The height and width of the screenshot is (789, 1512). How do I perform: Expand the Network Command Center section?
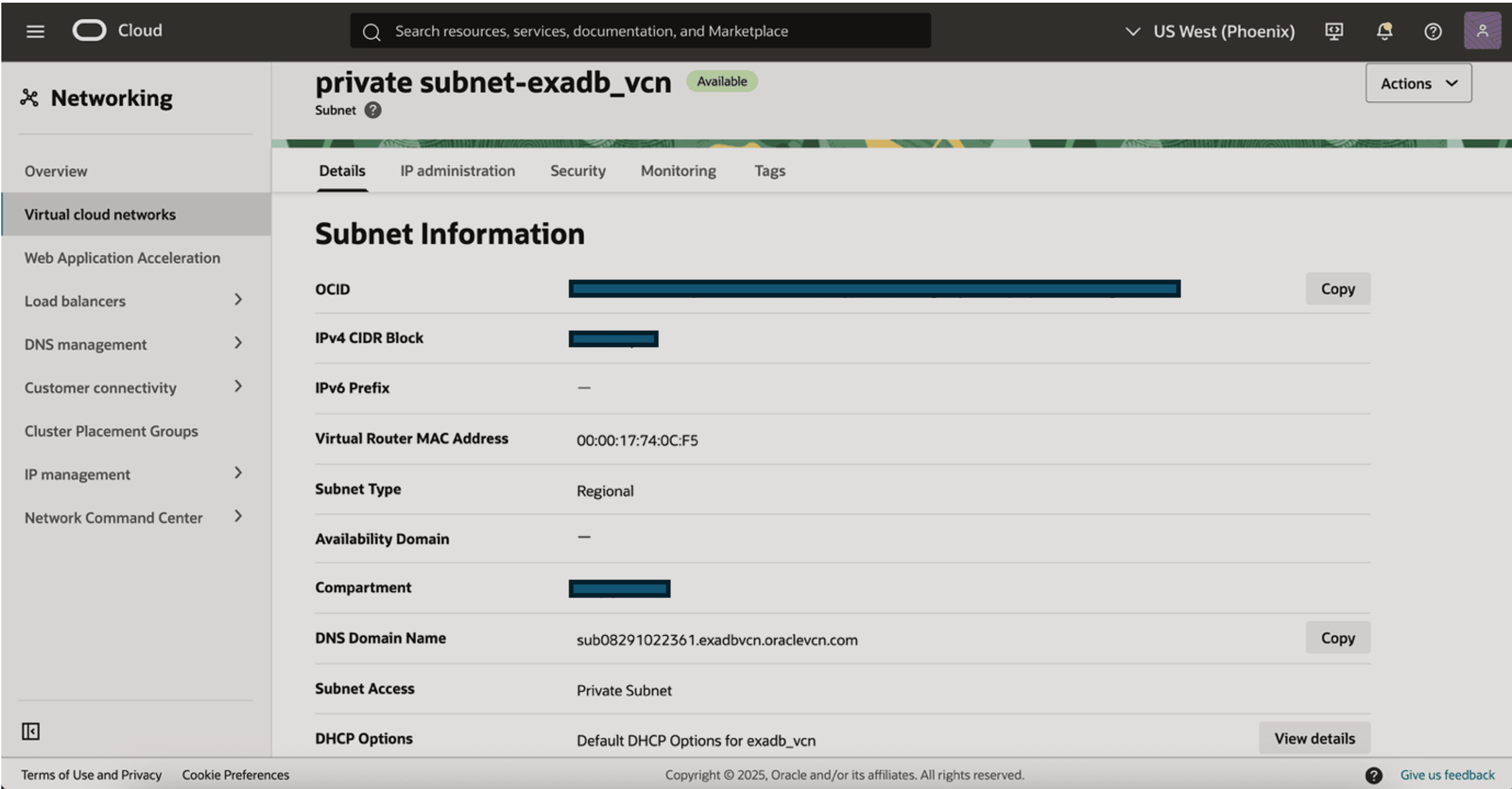[x=238, y=517]
